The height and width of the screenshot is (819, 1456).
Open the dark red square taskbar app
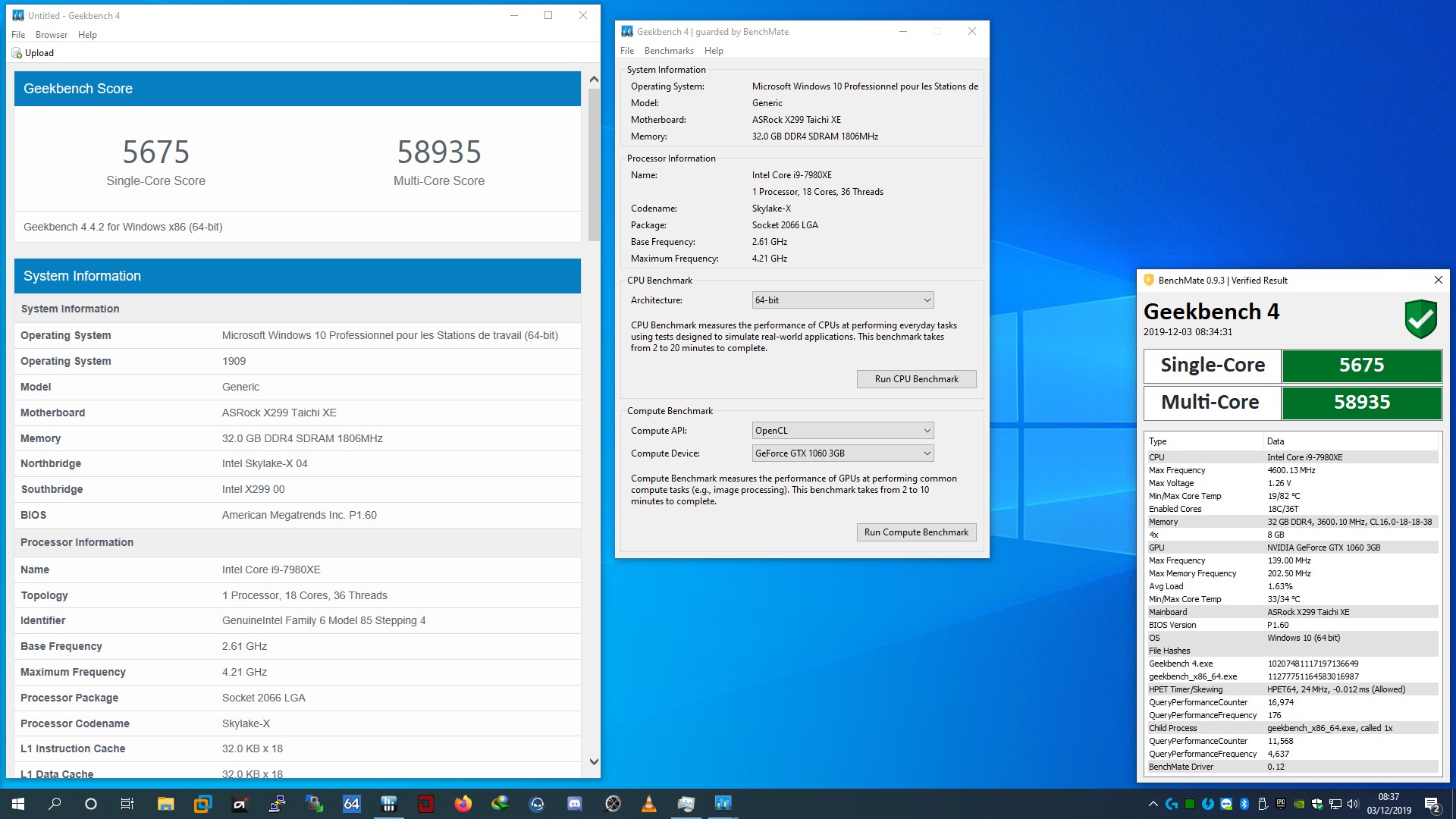tap(425, 804)
